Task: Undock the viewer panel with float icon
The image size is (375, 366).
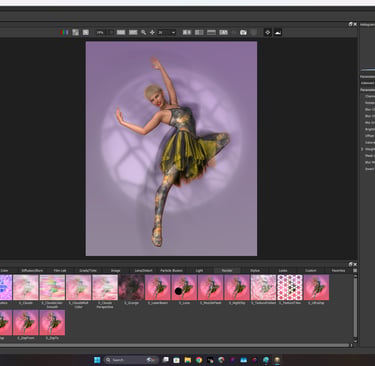Action: pos(350,24)
